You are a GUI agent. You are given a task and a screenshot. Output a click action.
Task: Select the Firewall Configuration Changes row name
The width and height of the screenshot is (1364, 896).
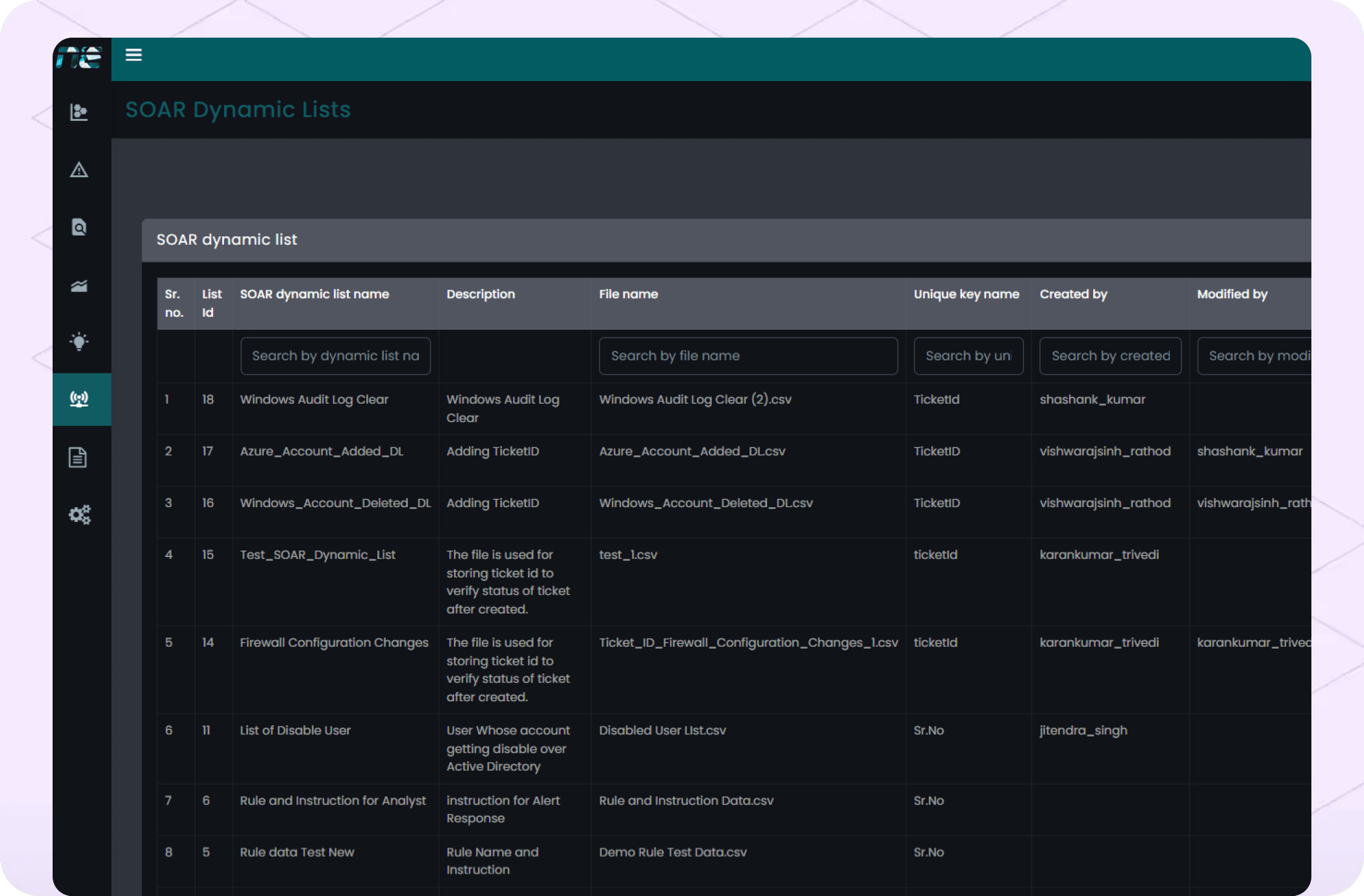[334, 643]
